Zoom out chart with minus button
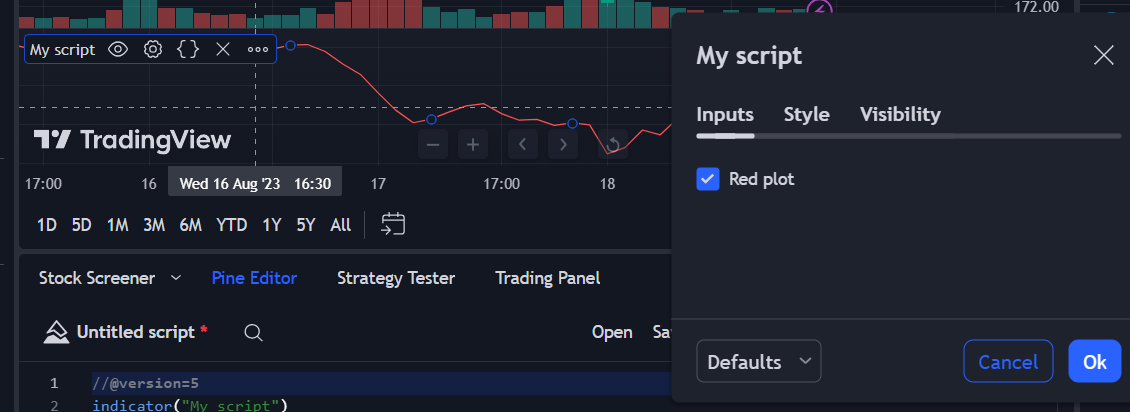This screenshot has height=412, width=1130. [x=433, y=145]
